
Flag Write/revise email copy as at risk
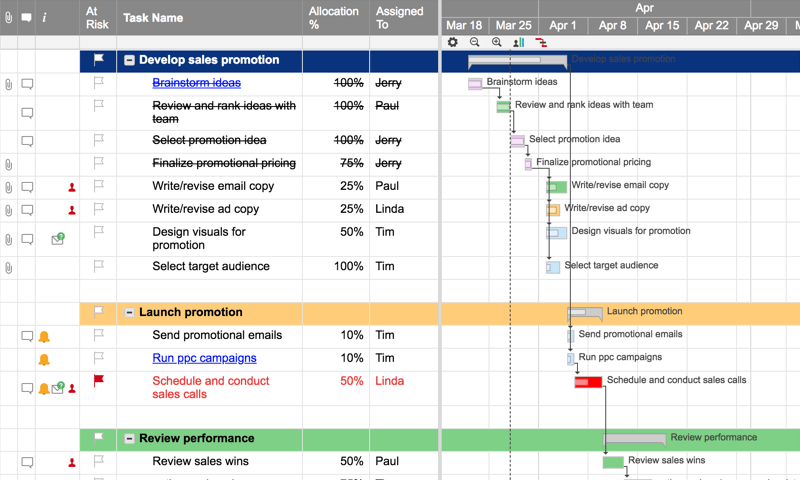(x=98, y=186)
